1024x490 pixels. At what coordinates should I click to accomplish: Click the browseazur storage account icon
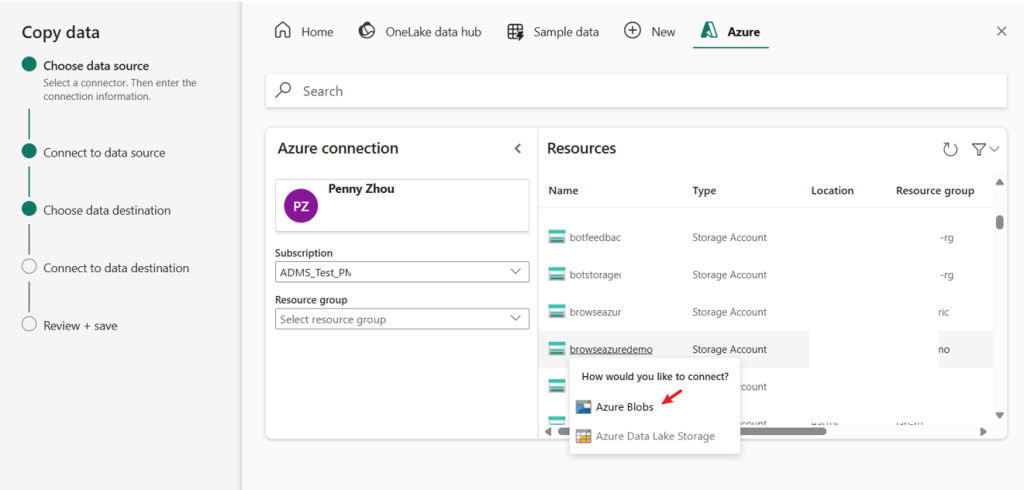coord(556,312)
